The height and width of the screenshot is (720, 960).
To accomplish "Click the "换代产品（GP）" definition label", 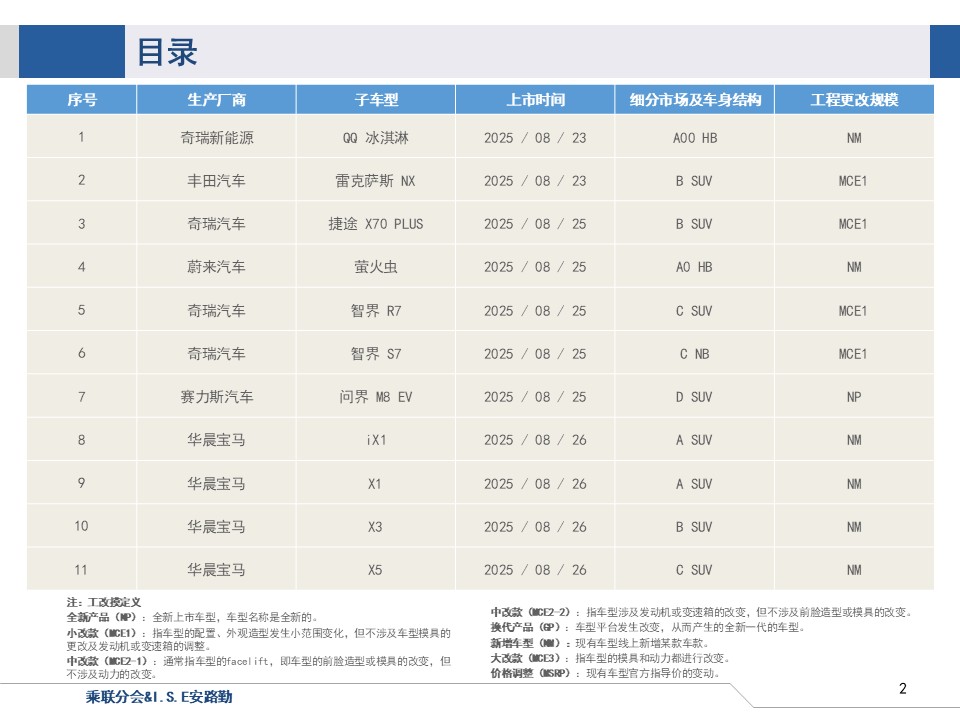I will coord(528,628).
